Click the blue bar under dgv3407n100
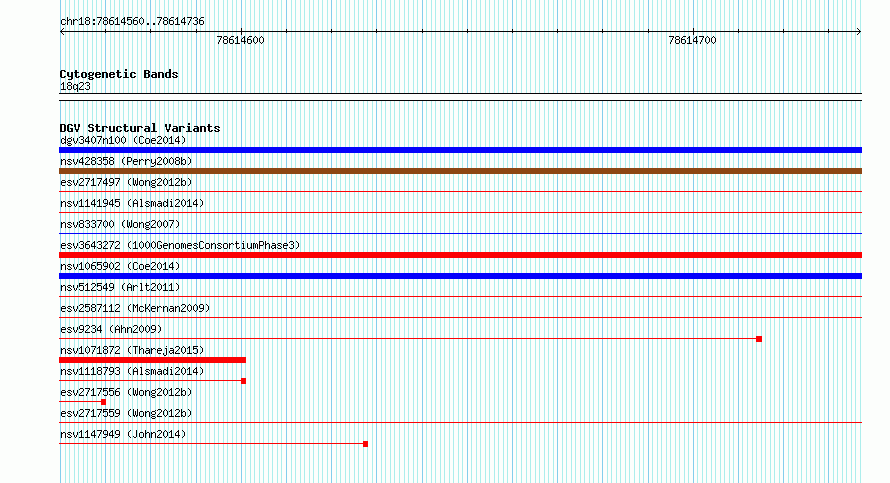 (x=460, y=150)
